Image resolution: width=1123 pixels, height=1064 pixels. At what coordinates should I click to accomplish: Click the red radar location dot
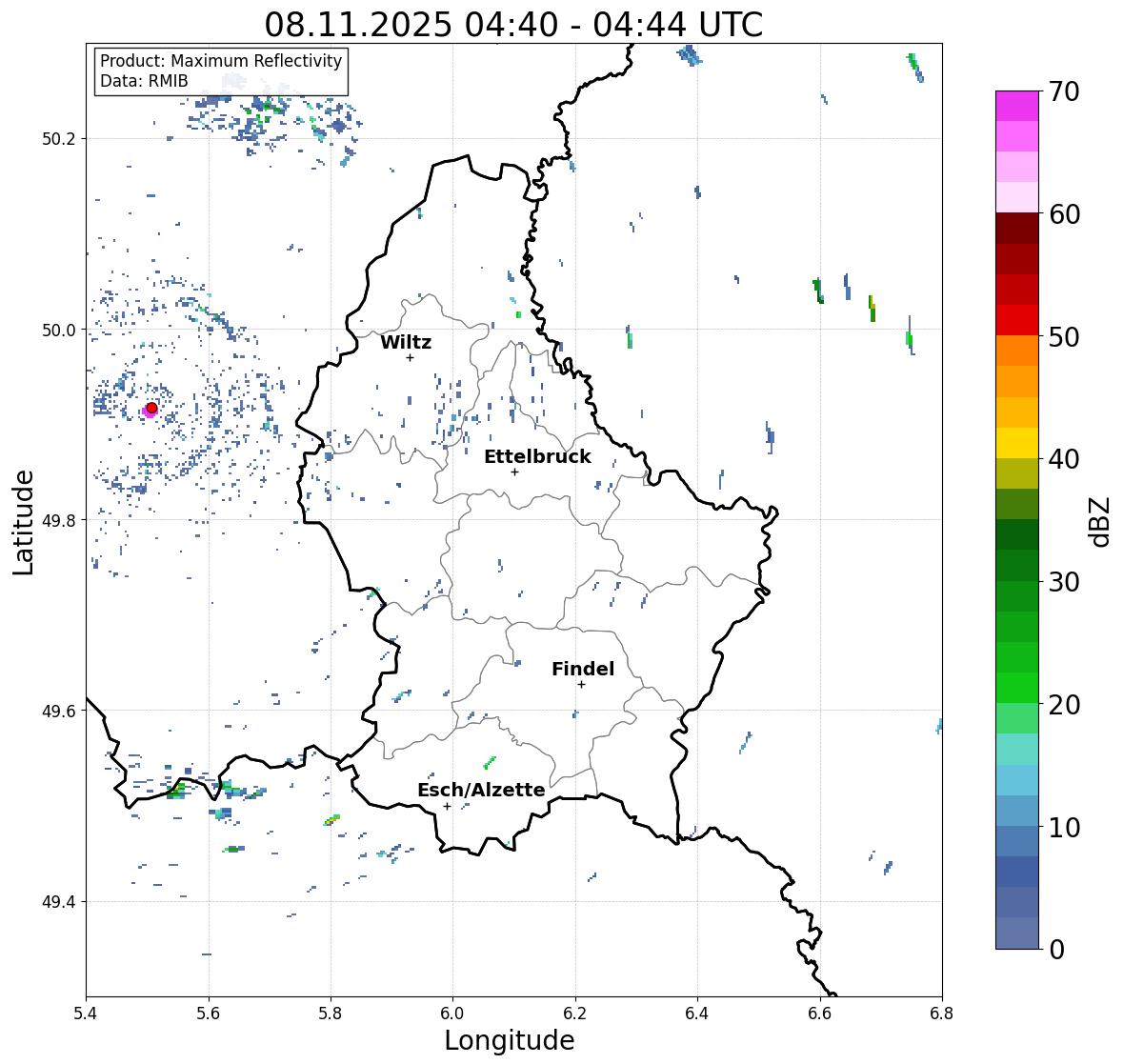pos(151,408)
